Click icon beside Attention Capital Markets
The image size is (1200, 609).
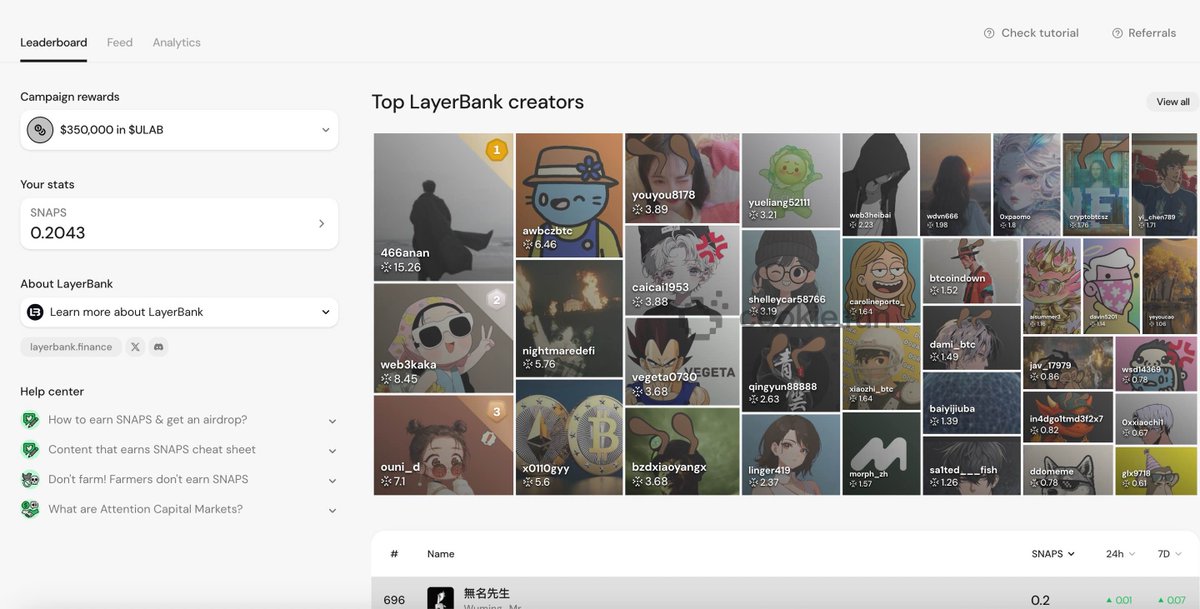coord(30,510)
